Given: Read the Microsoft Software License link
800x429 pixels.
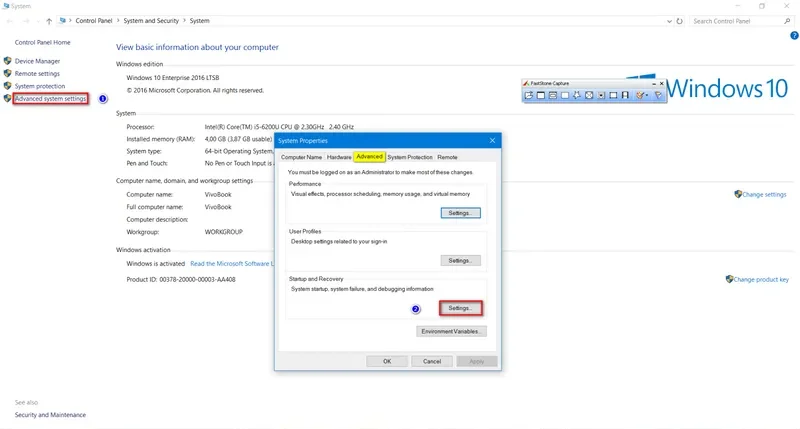Looking at the screenshot, I should [232, 264].
